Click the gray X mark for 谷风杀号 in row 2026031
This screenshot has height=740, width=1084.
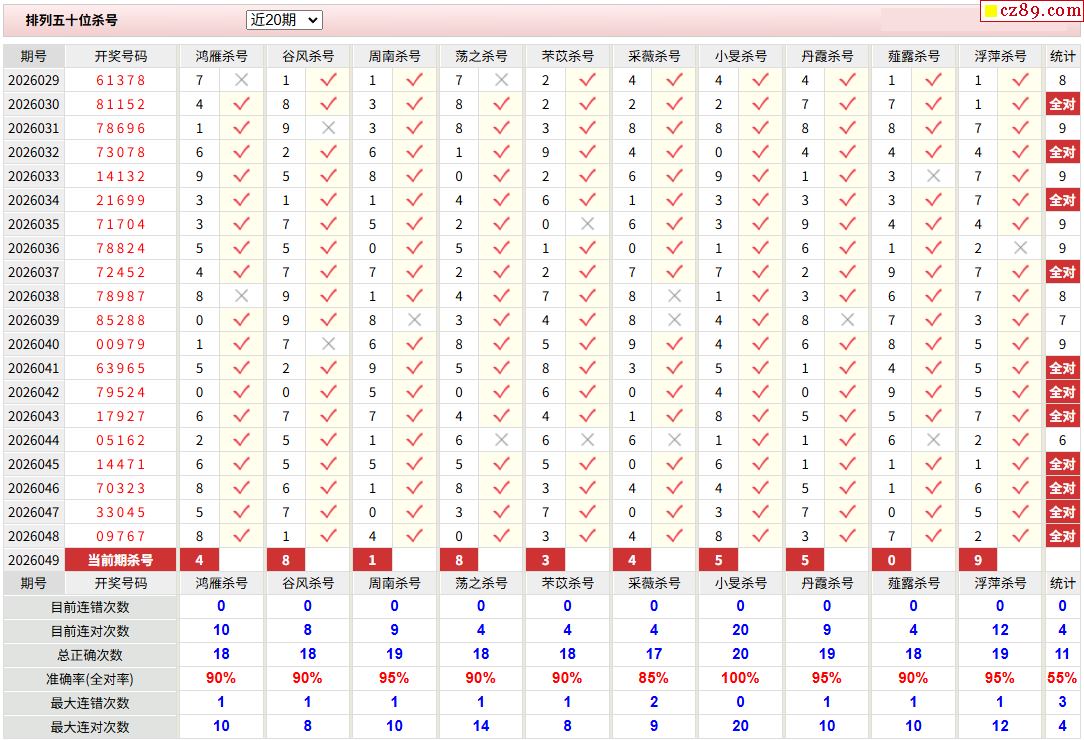(x=328, y=128)
